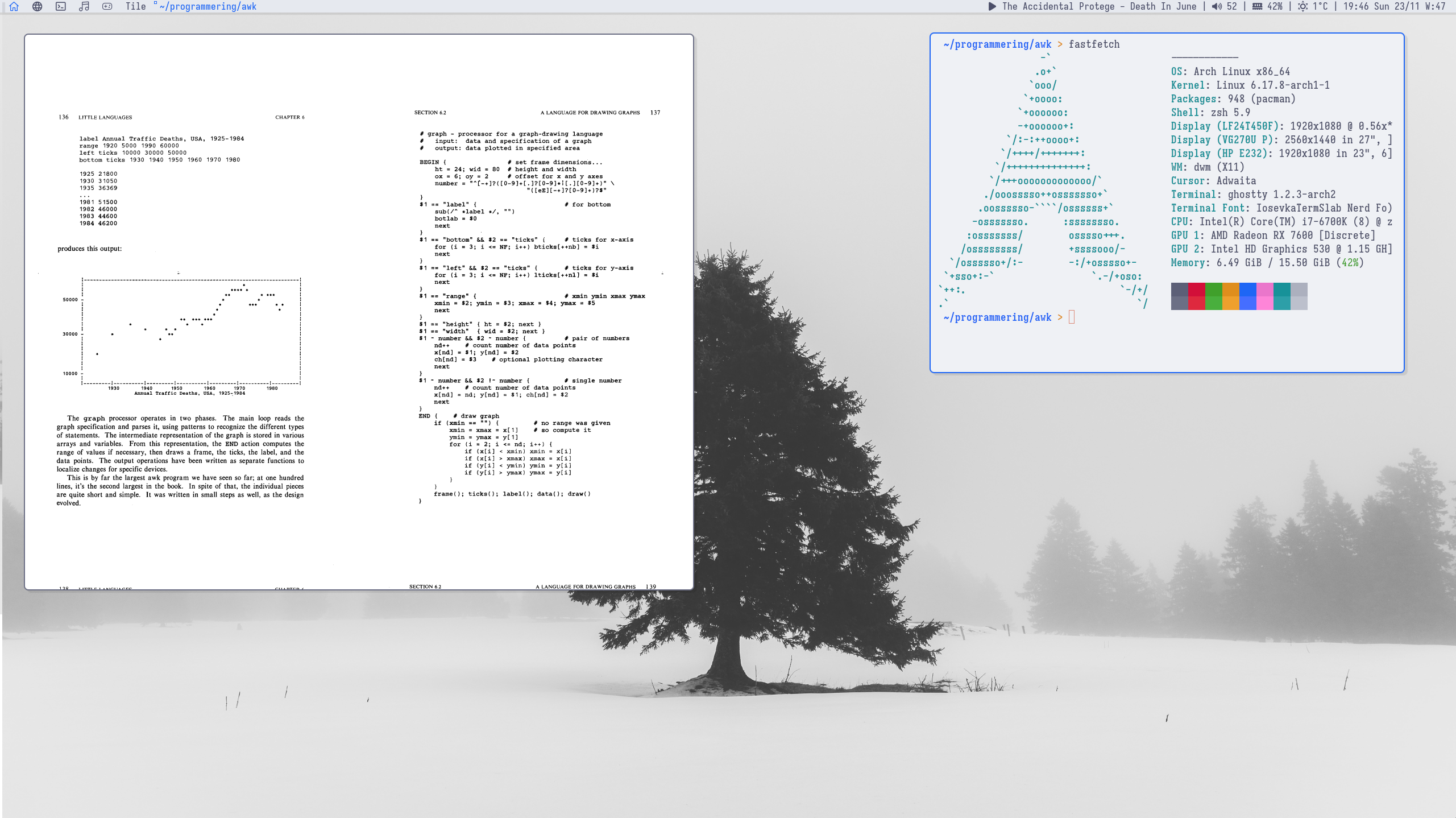1456x818 pixels.
Task: Open the terminal workspace tag icon
Action: click(x=61, y=6)
